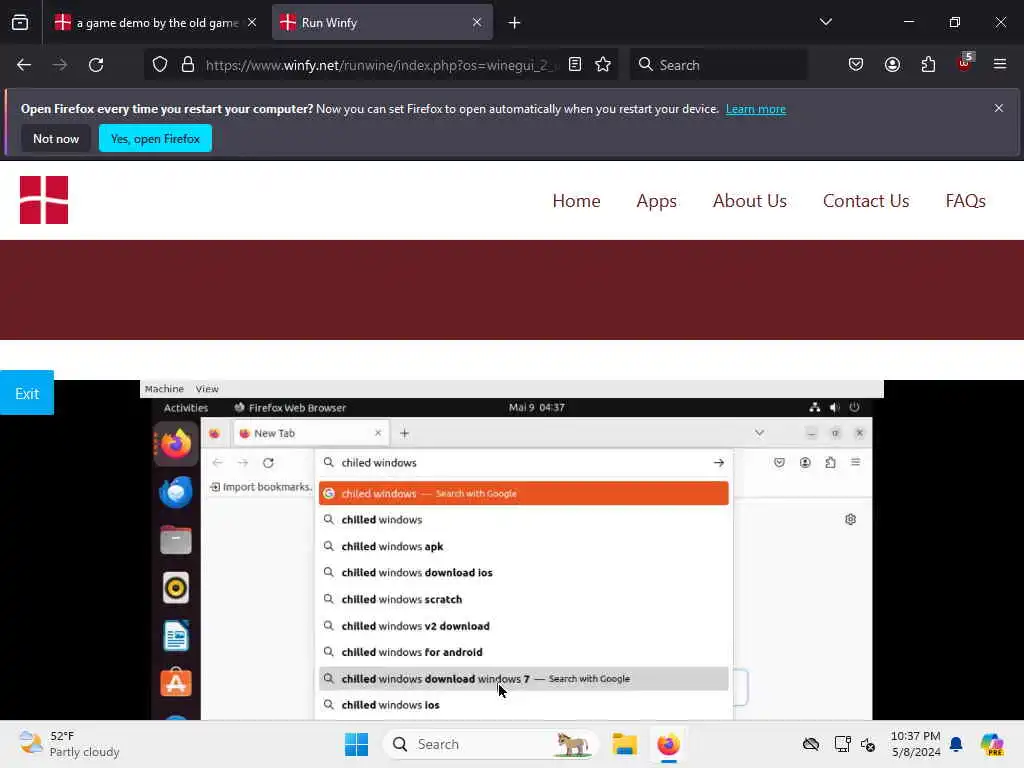The height and width of the screenshot is (768, 1024).
Task: Choose 'chilled windows download windows 7' suggestion
Action: (523, 679)
